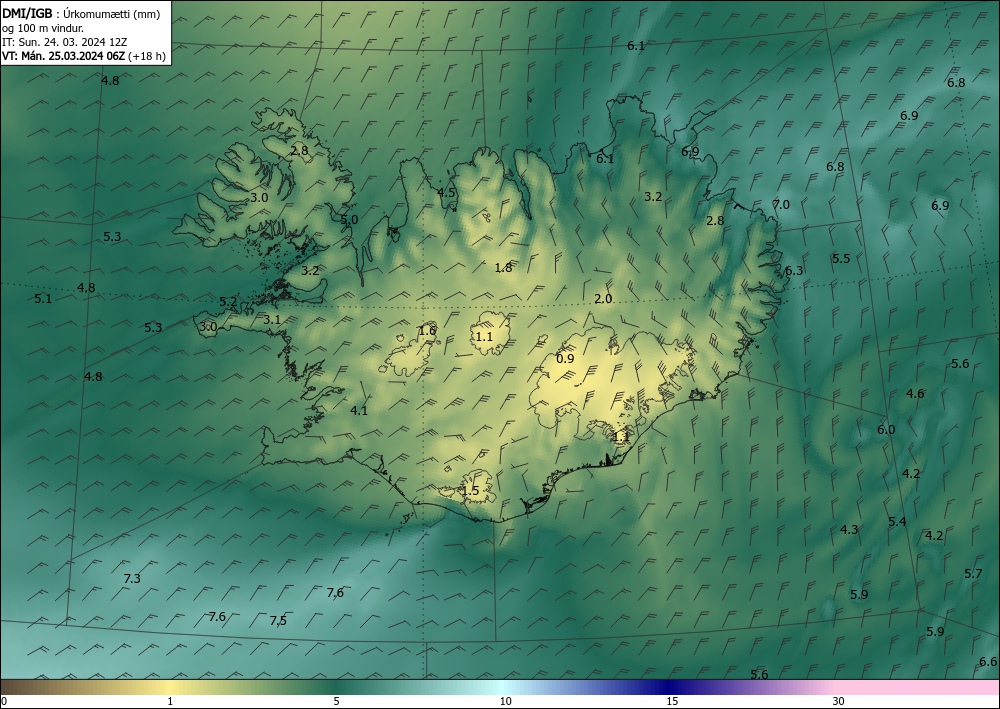Image resolution: width=1000 pixels, height=709 pixels.
Task: Click the 5.5 value east of Iceland
Action: [x=841, y=258]
